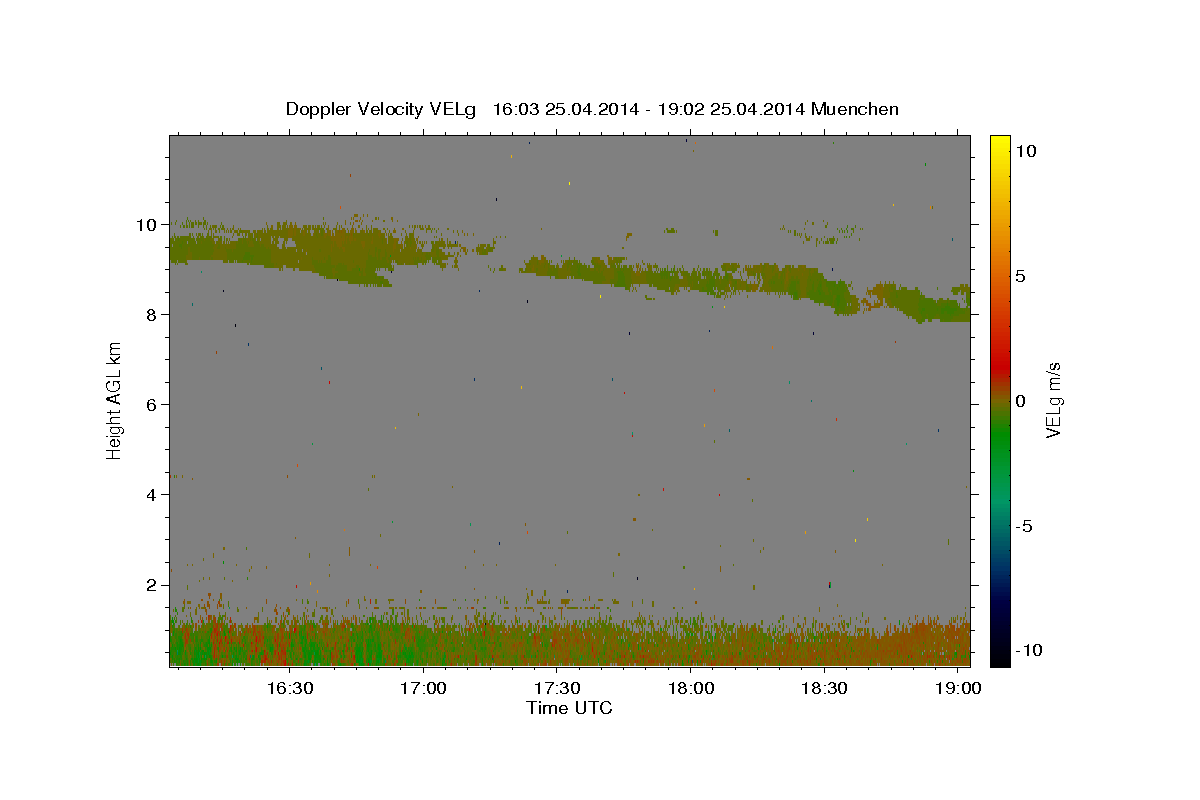This screenshot has height=800, width=1200.
Task: Click the 18:00 time tick label
Action: [x=691, y=689]
